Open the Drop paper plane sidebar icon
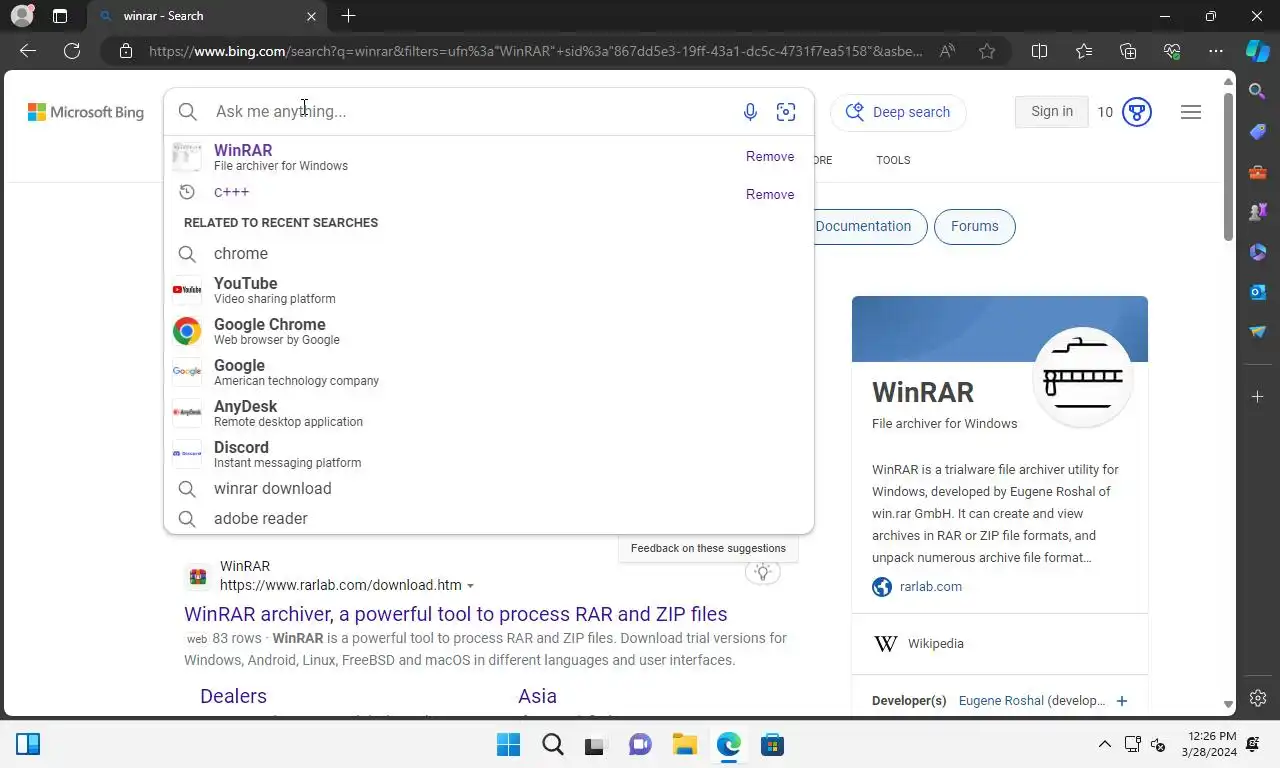 (1258, 332)
